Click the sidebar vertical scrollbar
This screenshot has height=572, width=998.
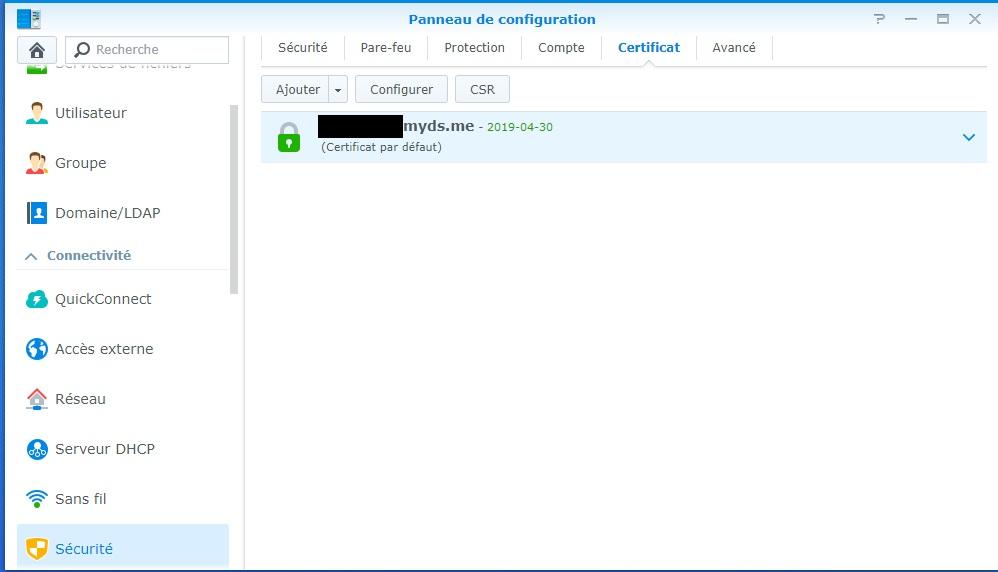click(x=234, y=199)
